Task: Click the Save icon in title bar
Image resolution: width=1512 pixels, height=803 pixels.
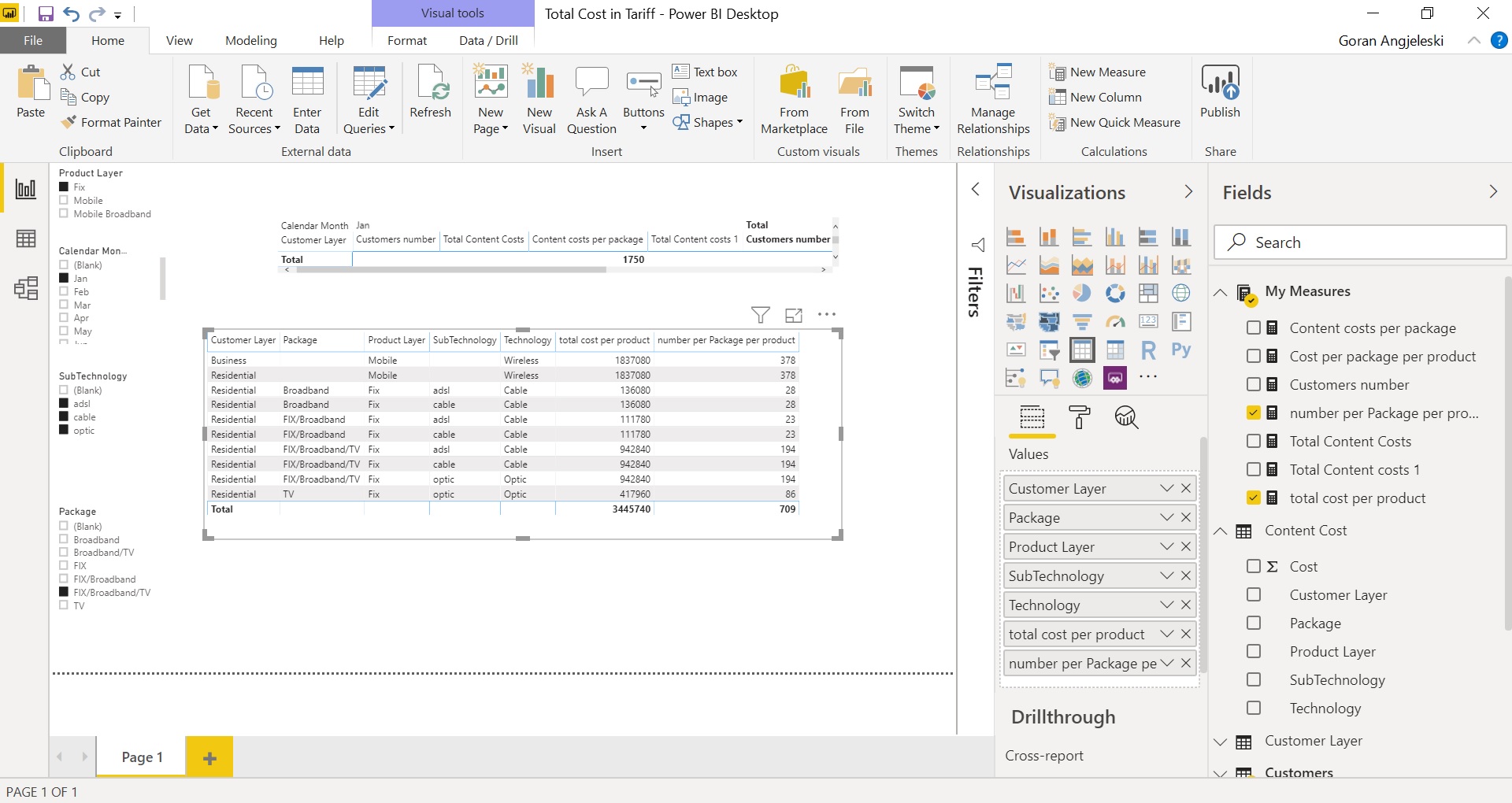Action: tap(46, 13)
